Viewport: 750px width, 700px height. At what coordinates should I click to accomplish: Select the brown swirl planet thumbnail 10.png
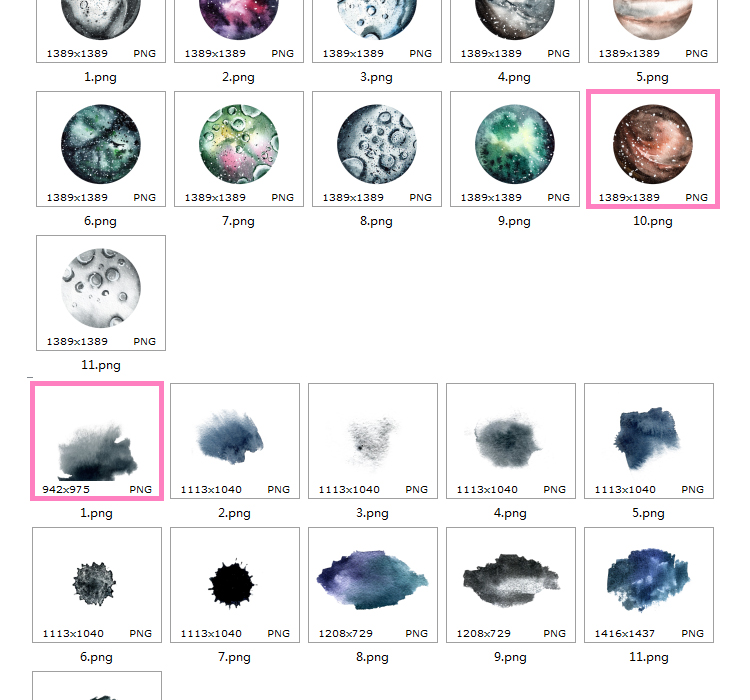pos(653,149)
